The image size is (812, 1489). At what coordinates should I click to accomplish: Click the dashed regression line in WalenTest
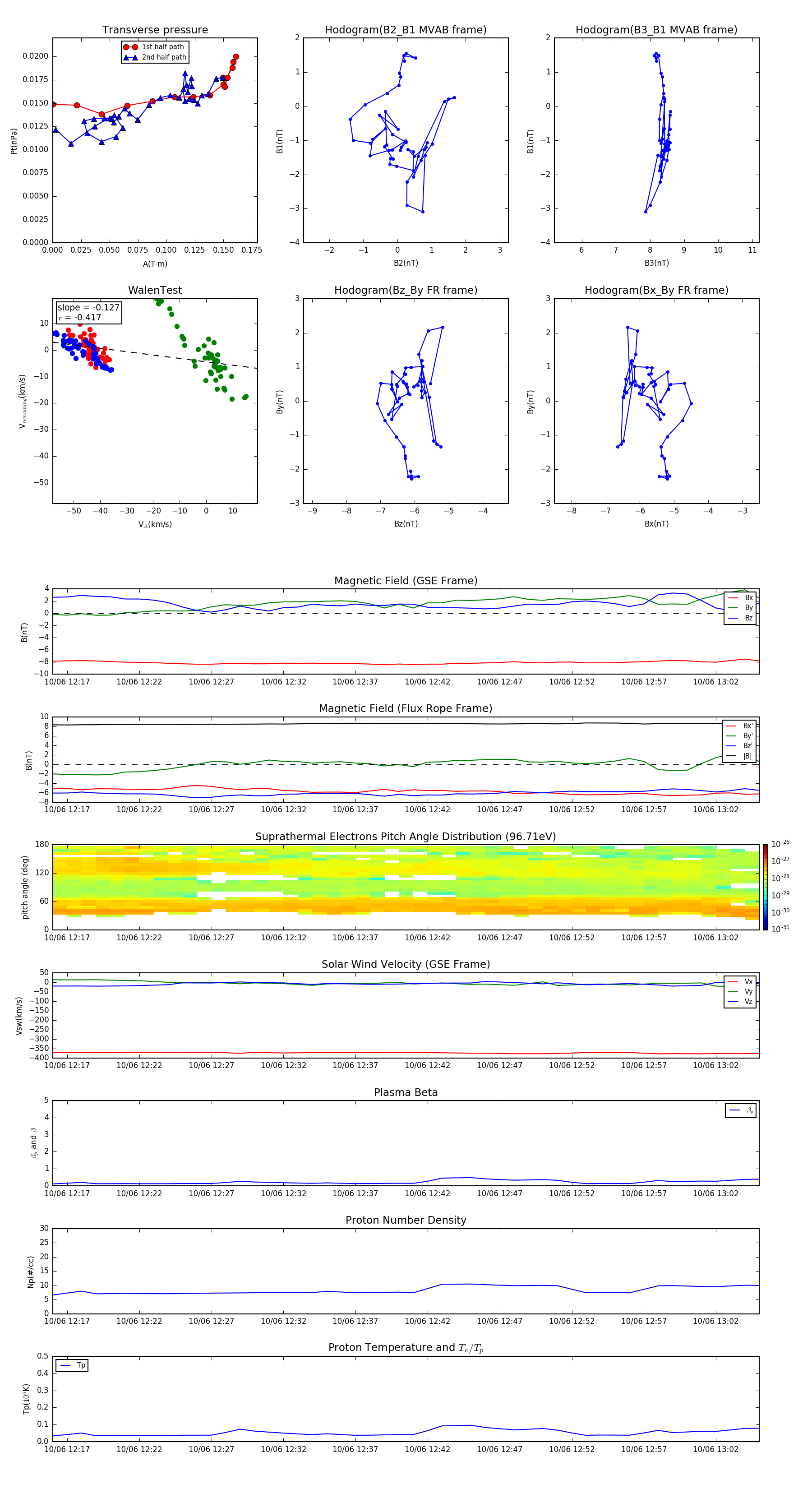pos(155,355)
